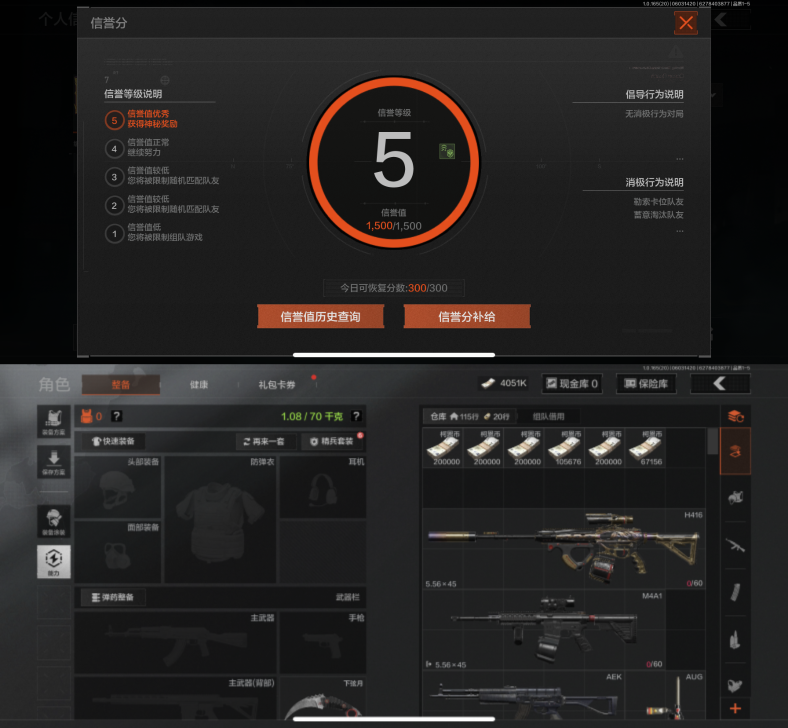Click the 勒索卡位队友 text
This screenshot has height=728, width=788.
[658, 202]
